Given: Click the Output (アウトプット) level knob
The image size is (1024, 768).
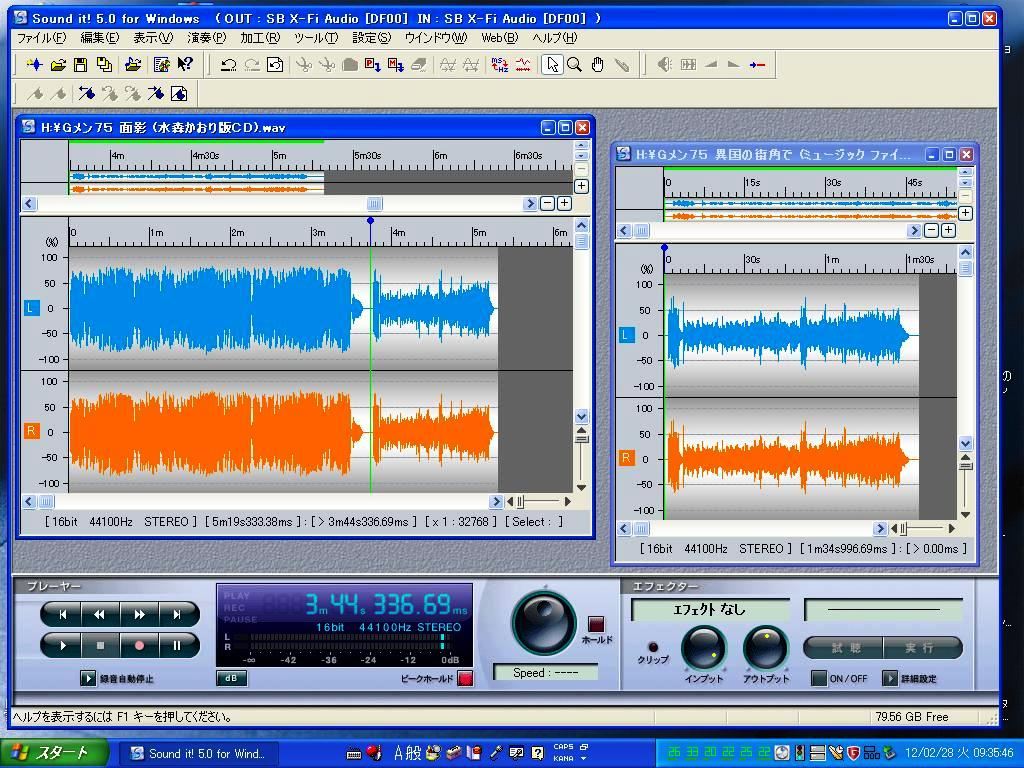Looking at the screenshot, I should [x=765, y=647].
